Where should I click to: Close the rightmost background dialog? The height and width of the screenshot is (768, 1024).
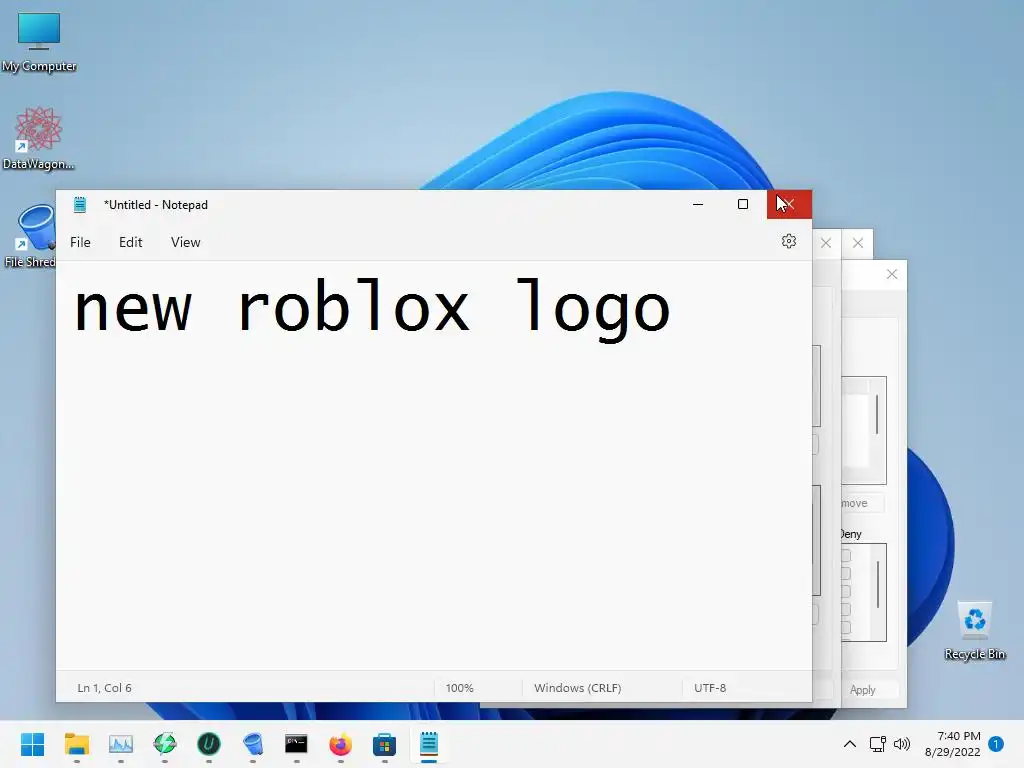(x=892, y=274)
